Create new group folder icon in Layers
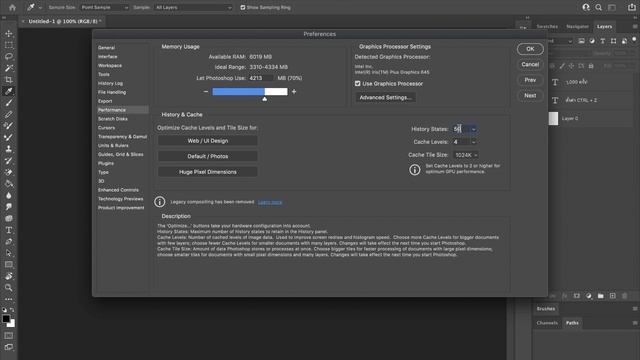The height and width of the screenshot is (360, 640). (x=600, y=296)
